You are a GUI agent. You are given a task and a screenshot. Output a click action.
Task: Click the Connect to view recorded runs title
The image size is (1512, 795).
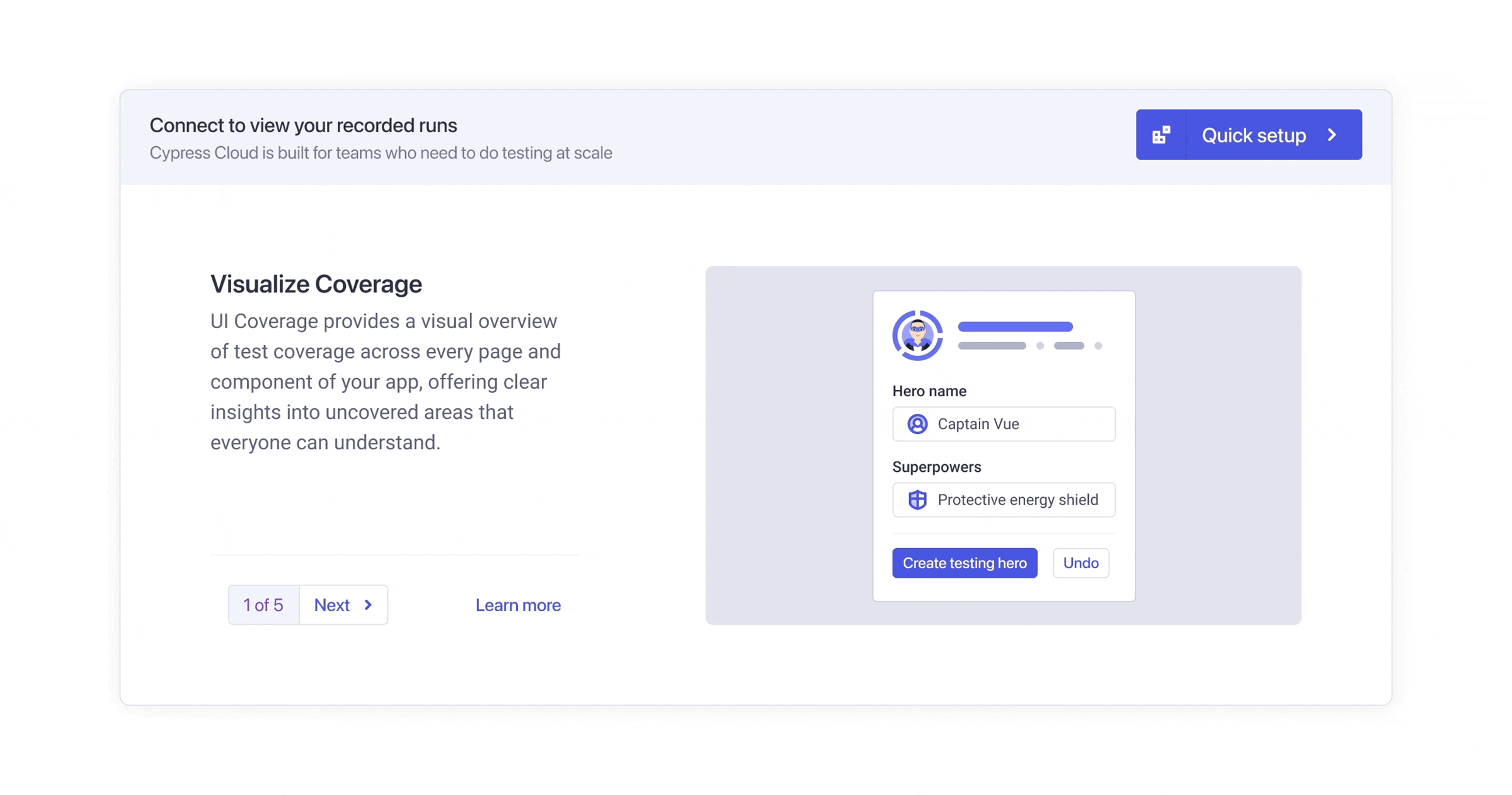[303, 125]
